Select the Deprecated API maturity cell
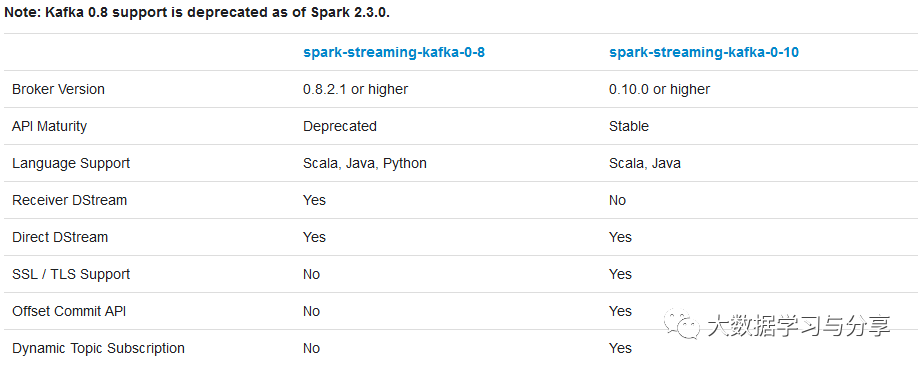 340,126
